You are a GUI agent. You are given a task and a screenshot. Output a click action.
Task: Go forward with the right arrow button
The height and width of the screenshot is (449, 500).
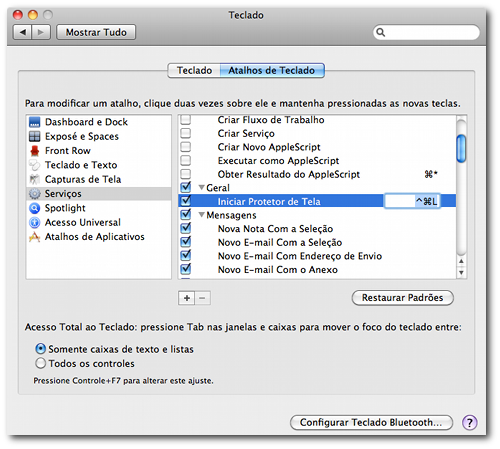click(x=41, y=32)
